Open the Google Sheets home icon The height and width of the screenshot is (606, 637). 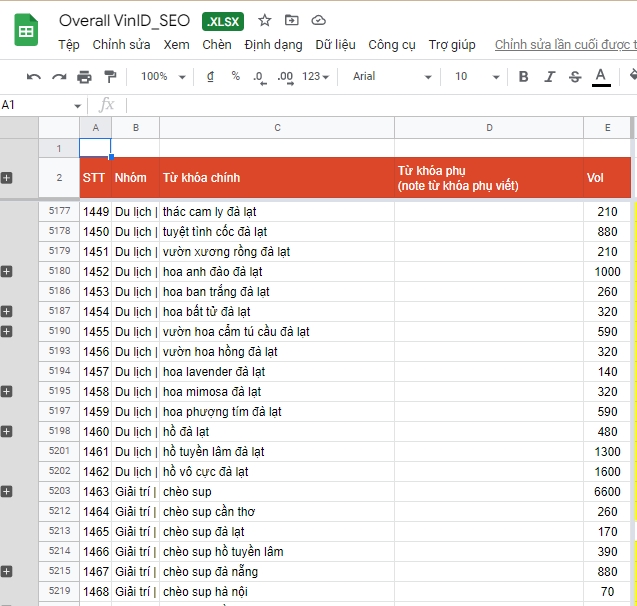pyautogui.click(x=26, y=30)
